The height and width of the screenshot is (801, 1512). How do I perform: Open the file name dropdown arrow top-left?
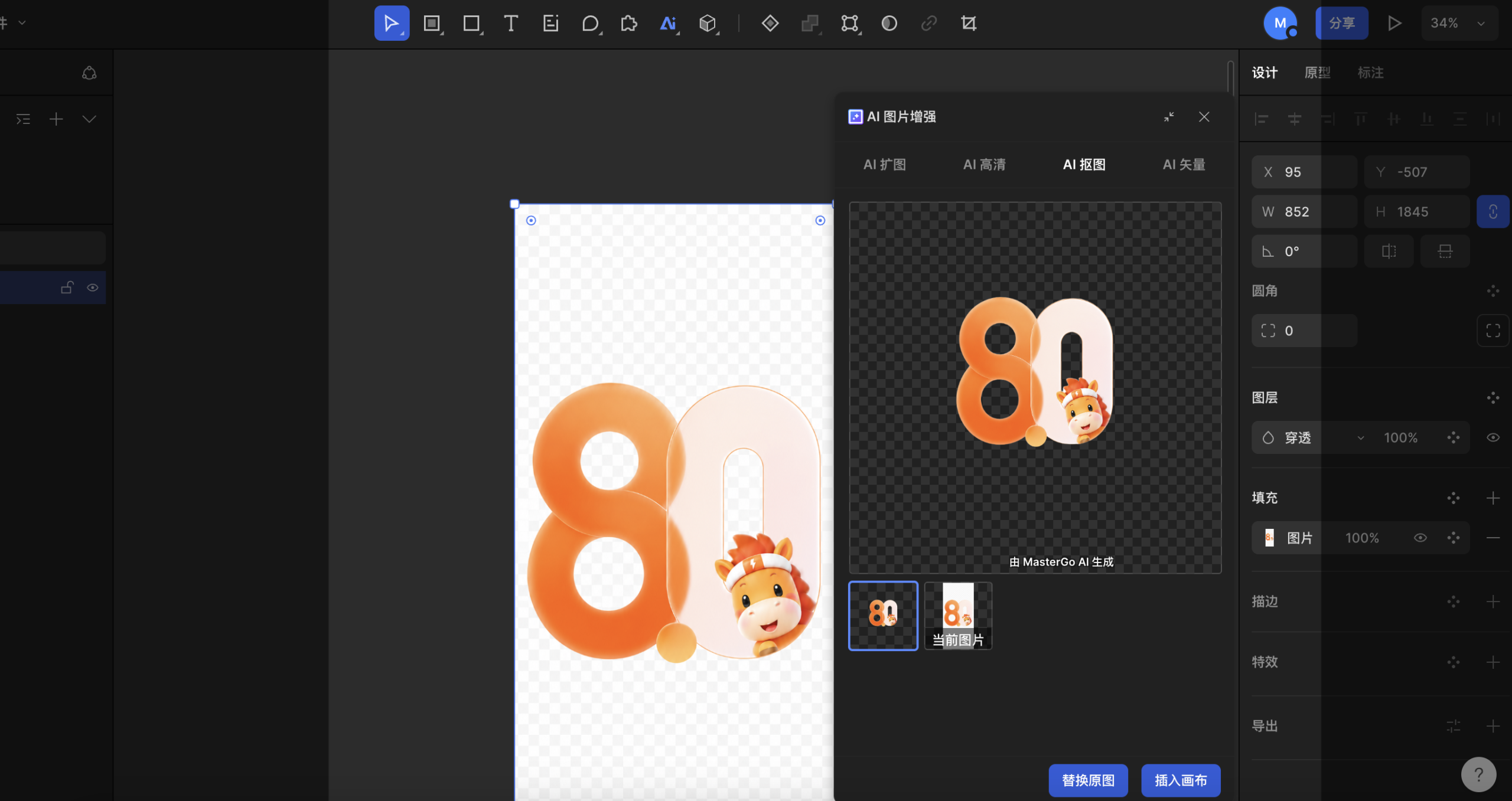point(22,23)
